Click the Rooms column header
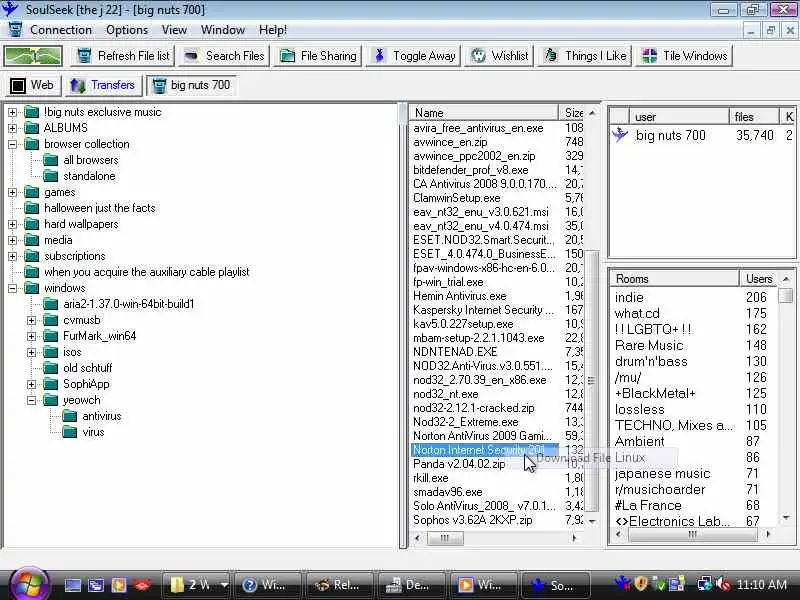The width and height of the screenshot is (800, 600). 673,279
